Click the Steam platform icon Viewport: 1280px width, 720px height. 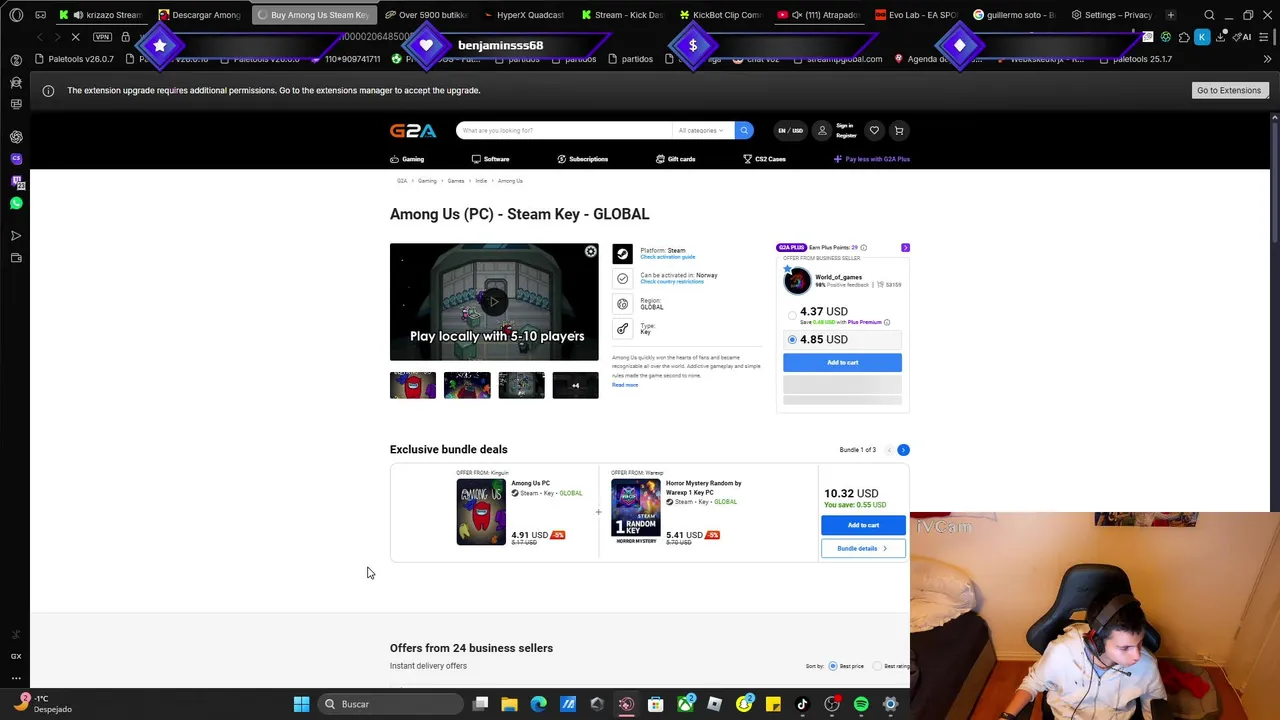pos(623,254)
